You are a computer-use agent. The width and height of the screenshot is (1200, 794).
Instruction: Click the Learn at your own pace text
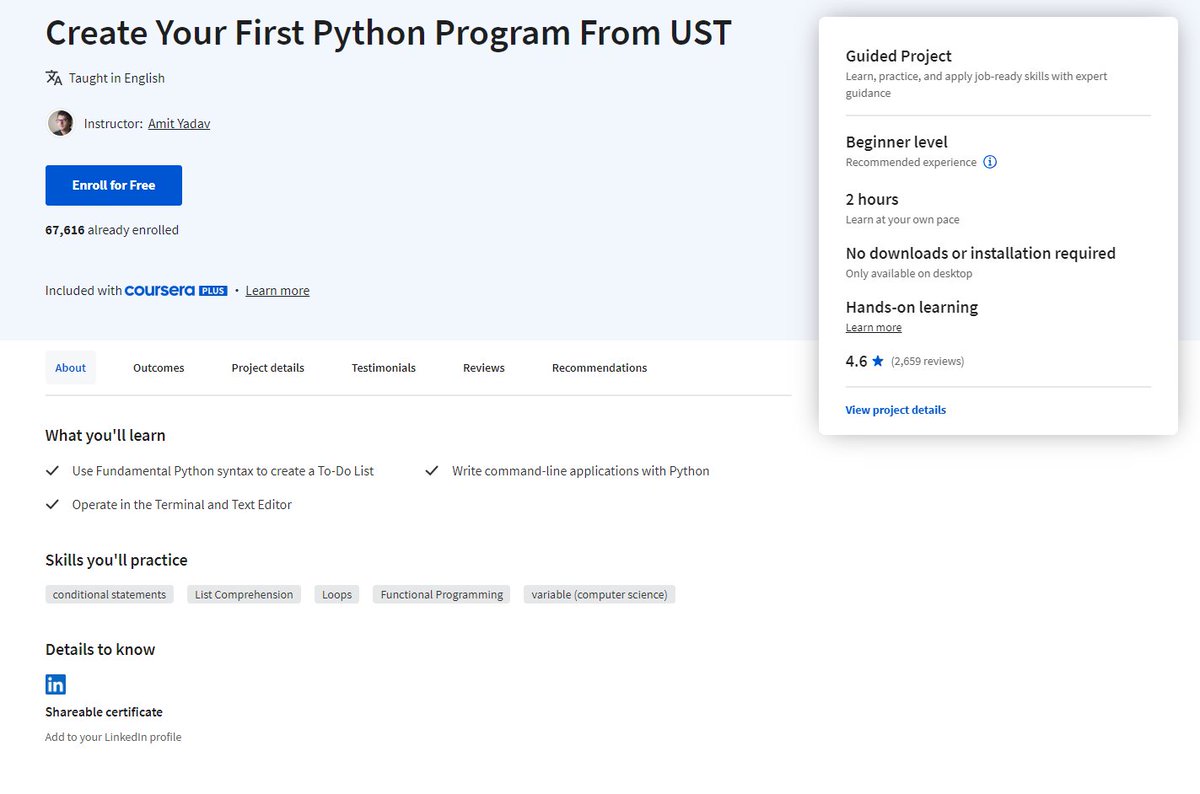click(x=903, y=219)
